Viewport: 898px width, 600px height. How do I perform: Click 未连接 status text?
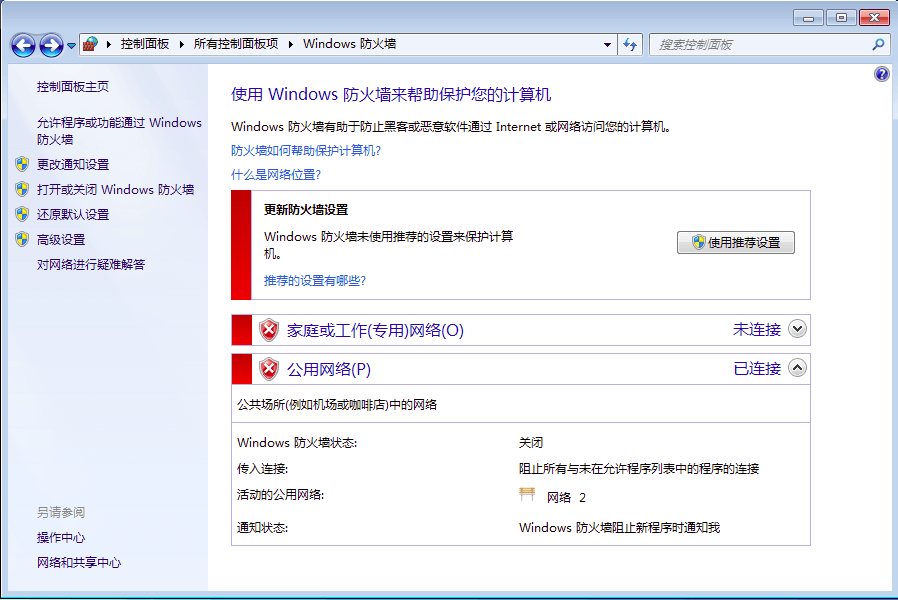[x=757, y=329]
